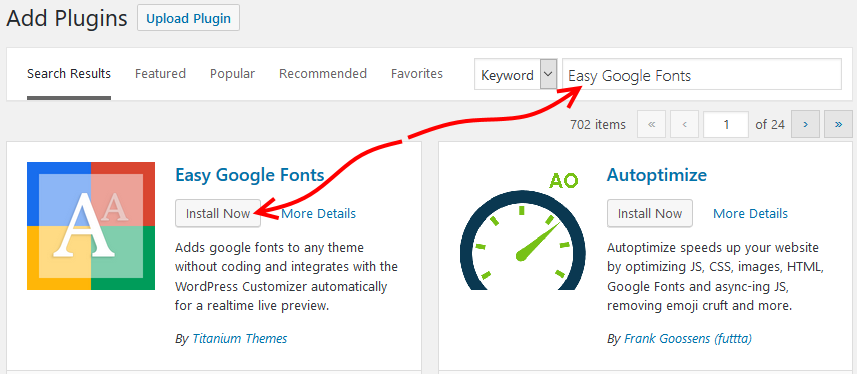Visit the Frank Goossens (futtta) author link
This screenshot has width=857, height=374.
[688, 338]
